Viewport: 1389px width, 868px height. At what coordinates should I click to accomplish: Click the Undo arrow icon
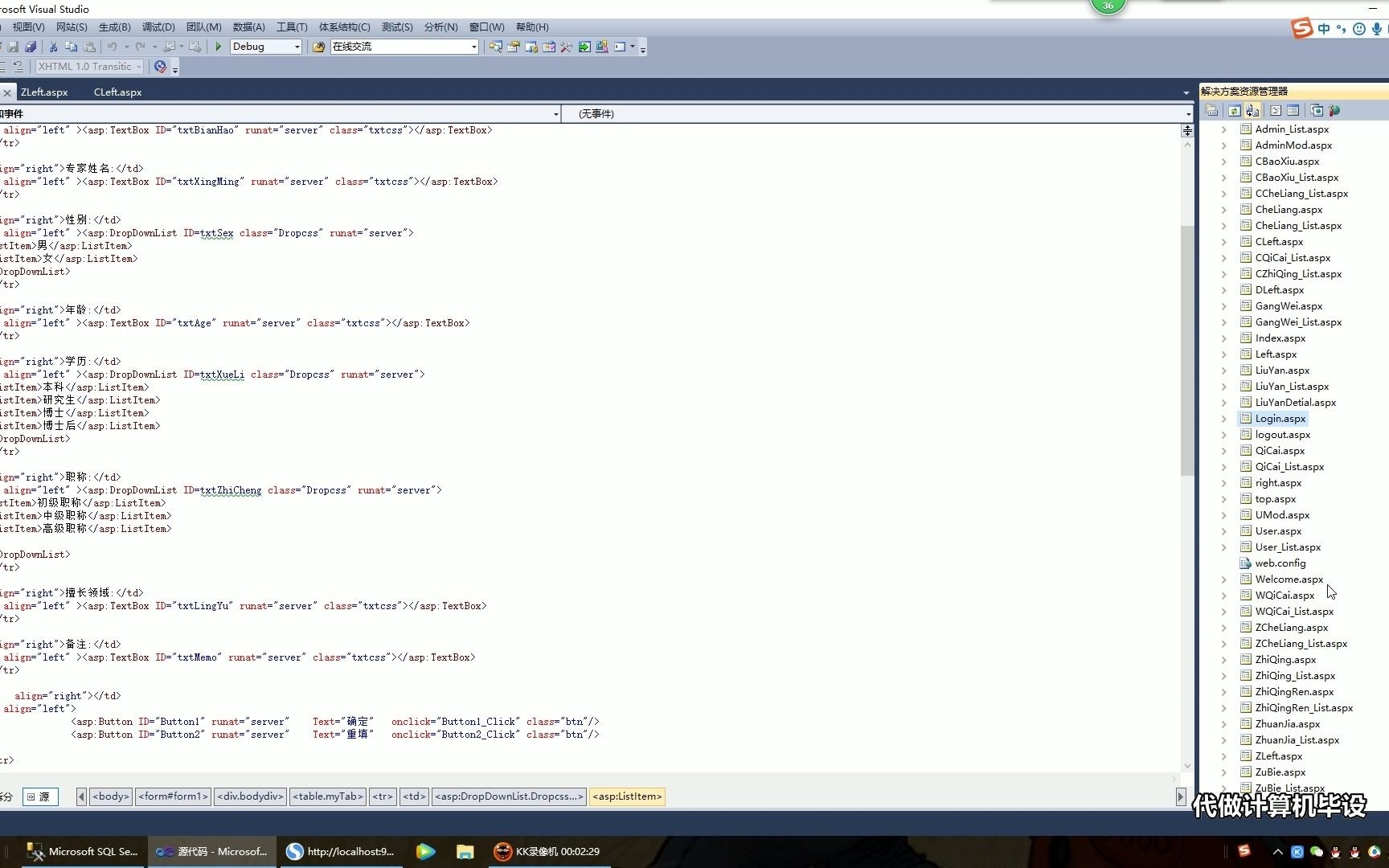point(113,47)
